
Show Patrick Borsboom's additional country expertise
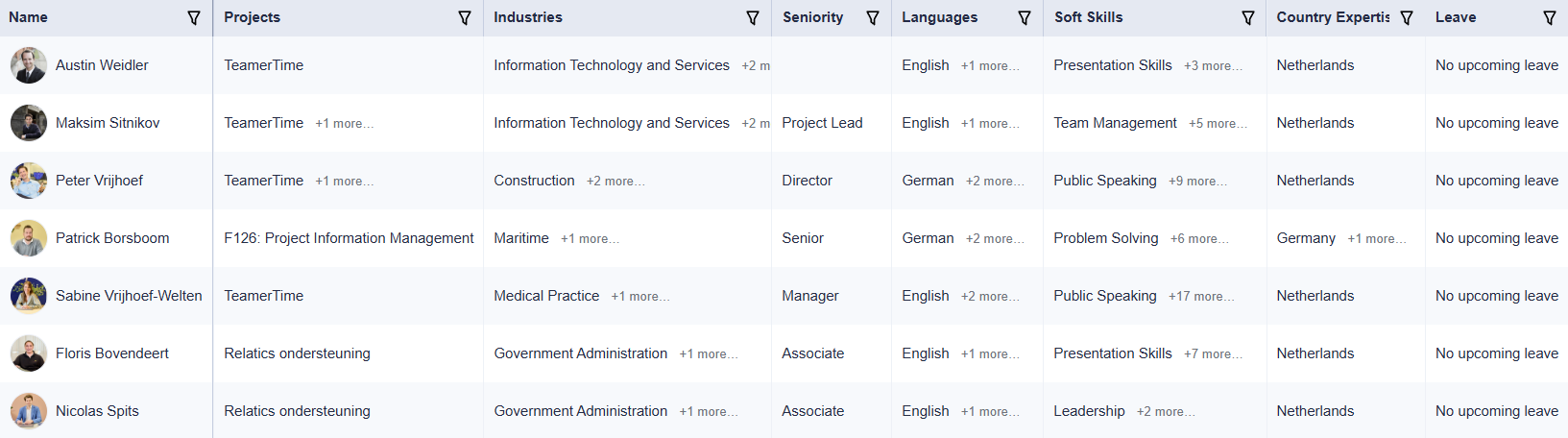click(1376, 239)
